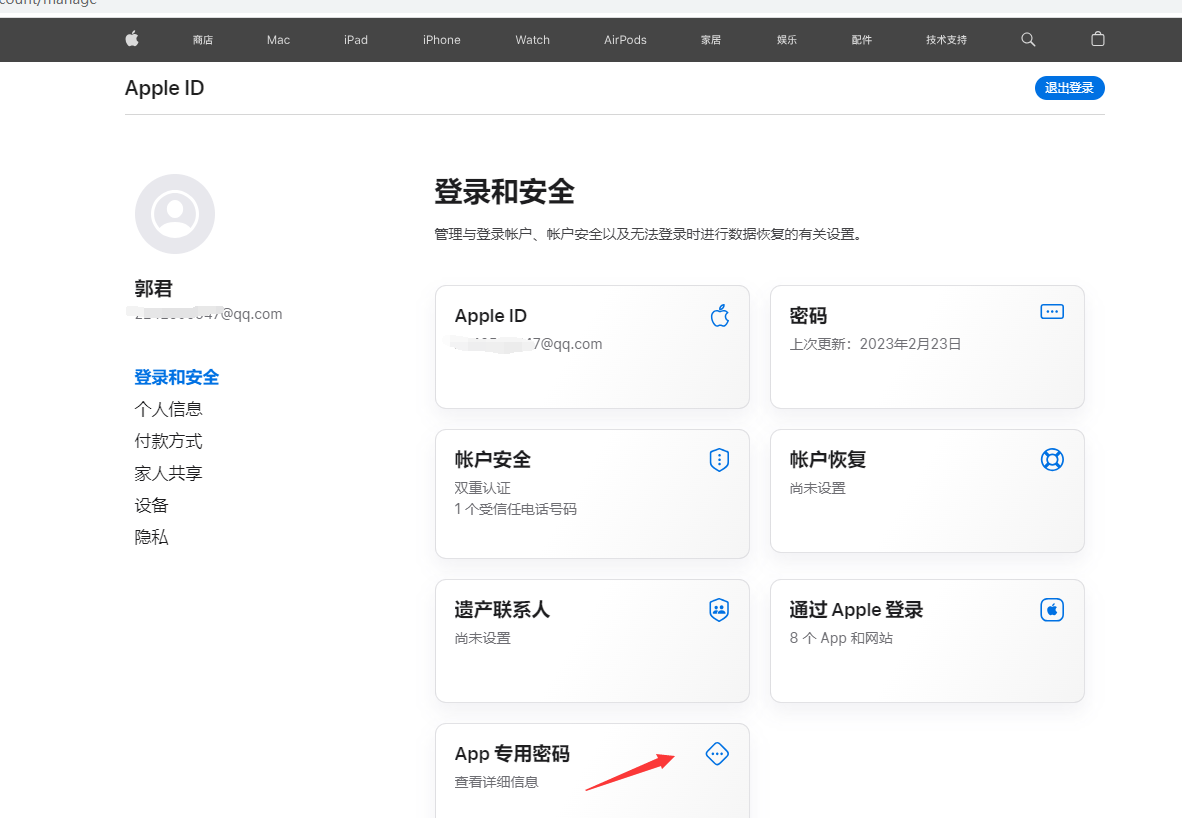Open the Apple ID card title
This screenshot has width=1182, height=818.
(491, 316)
